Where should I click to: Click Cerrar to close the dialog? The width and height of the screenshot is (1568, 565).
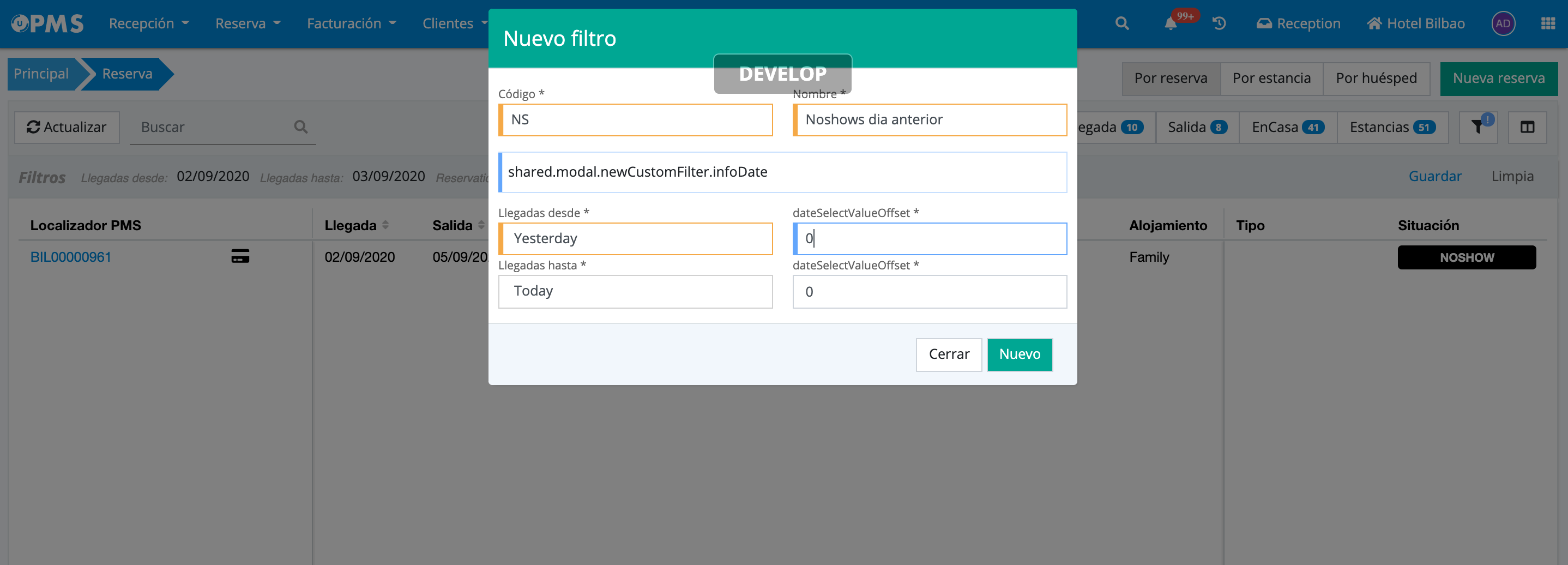[948, 354]
